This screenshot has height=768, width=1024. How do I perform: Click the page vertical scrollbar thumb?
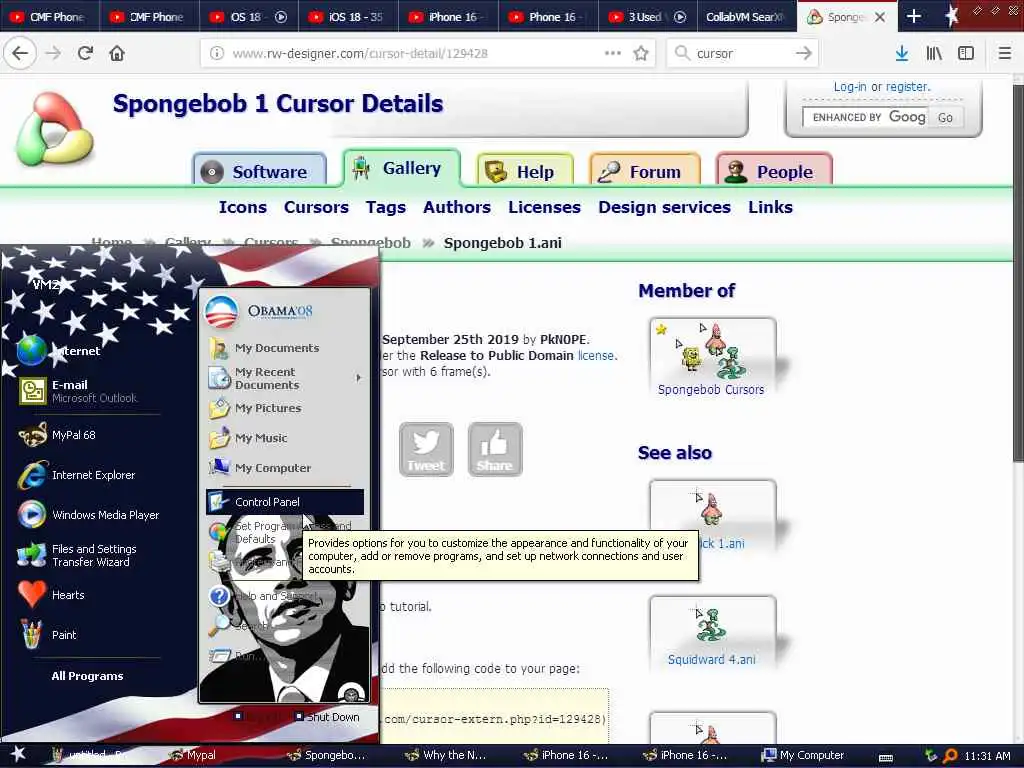pyautogui.click(x=1018, y=274)
